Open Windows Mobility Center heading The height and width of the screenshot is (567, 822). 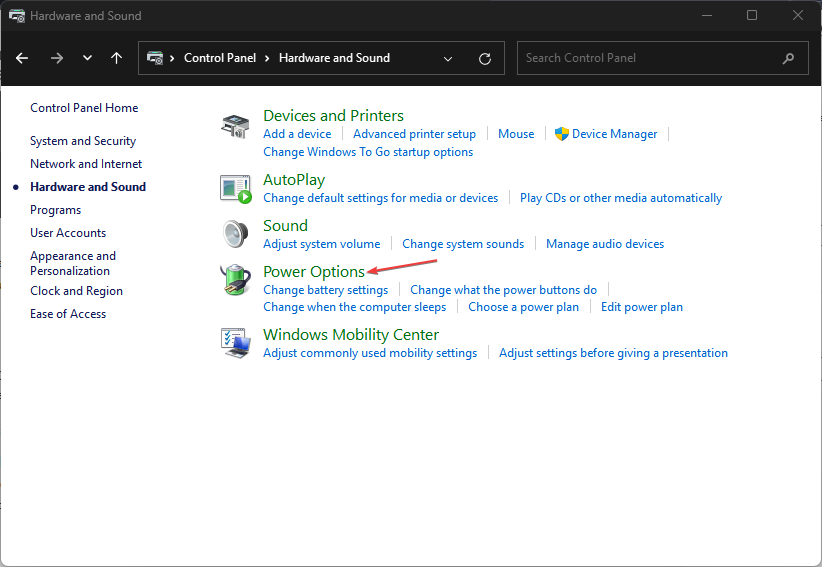[x=351, y=335]
